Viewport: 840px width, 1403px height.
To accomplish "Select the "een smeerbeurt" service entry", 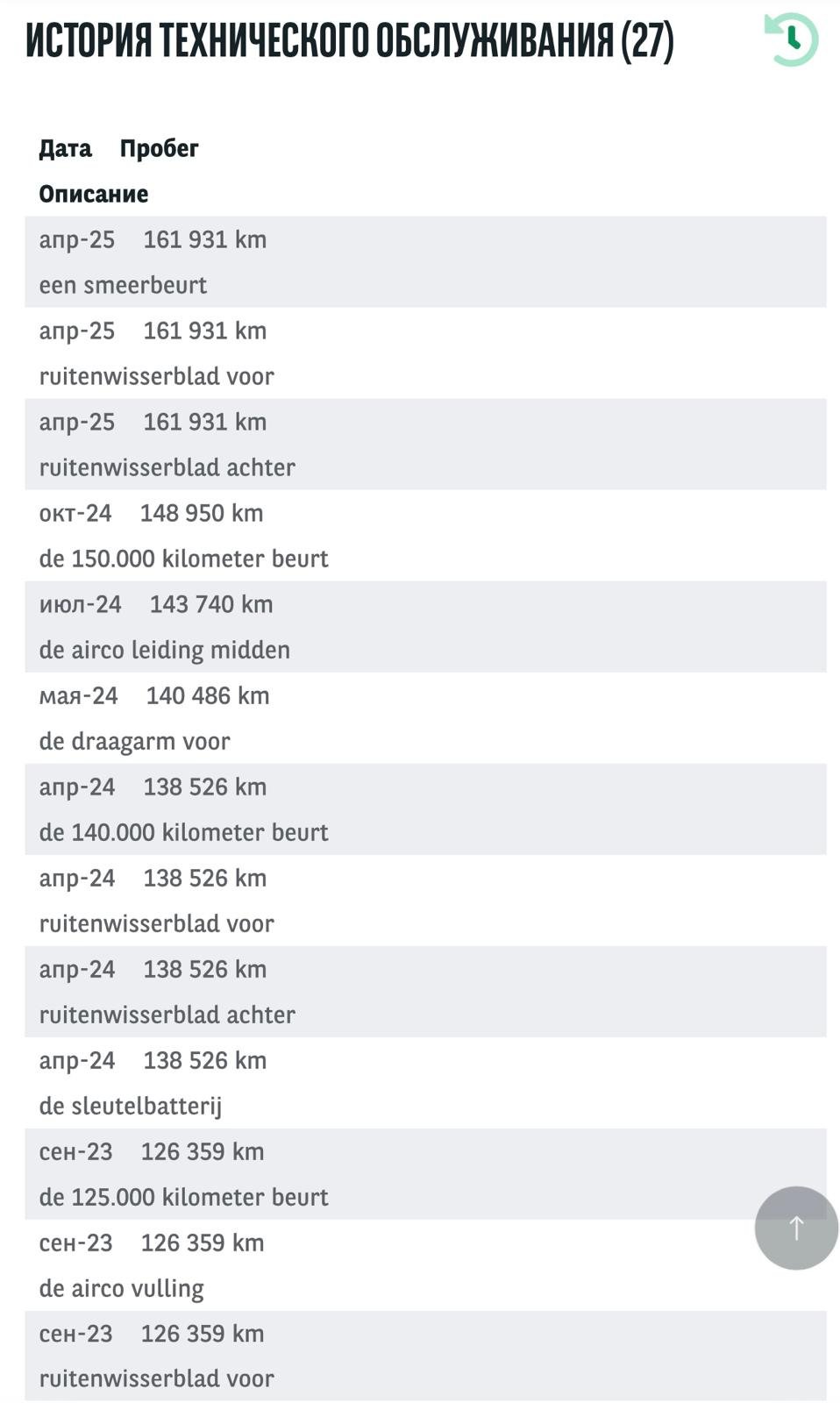I will 123,285.
